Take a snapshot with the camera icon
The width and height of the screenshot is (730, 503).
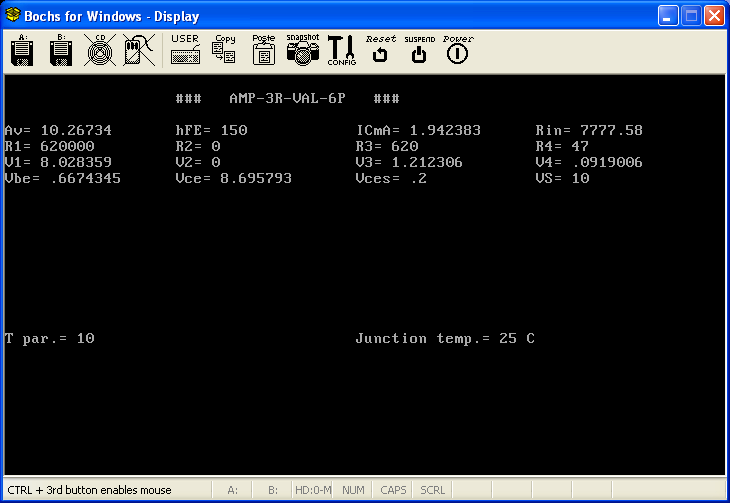303,50
